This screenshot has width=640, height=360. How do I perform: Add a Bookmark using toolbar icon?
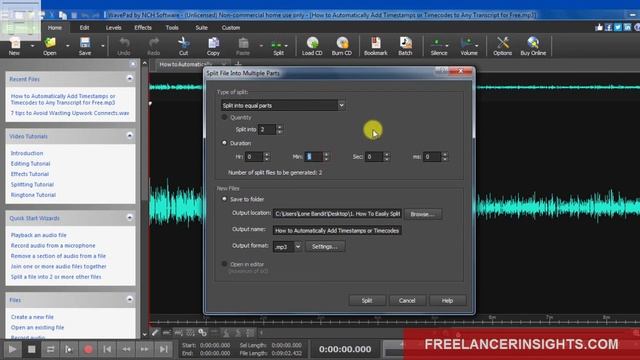pos(376,46)
